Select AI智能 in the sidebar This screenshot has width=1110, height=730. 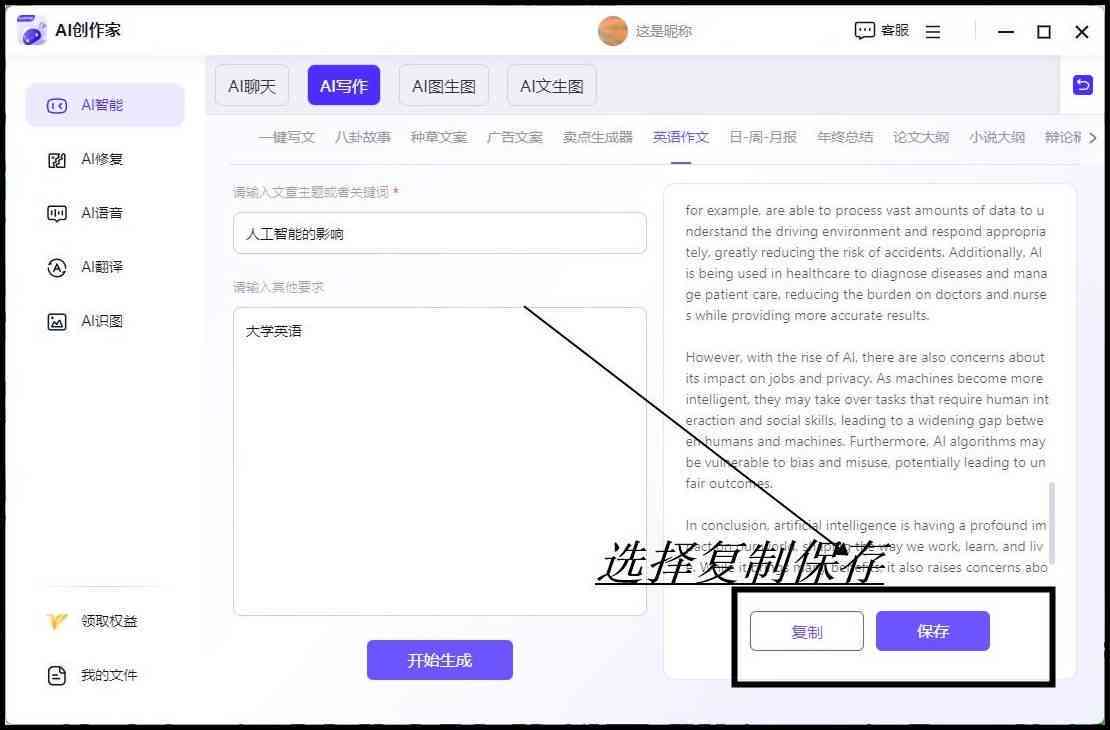pyautogui.click(x=105, y=105)
